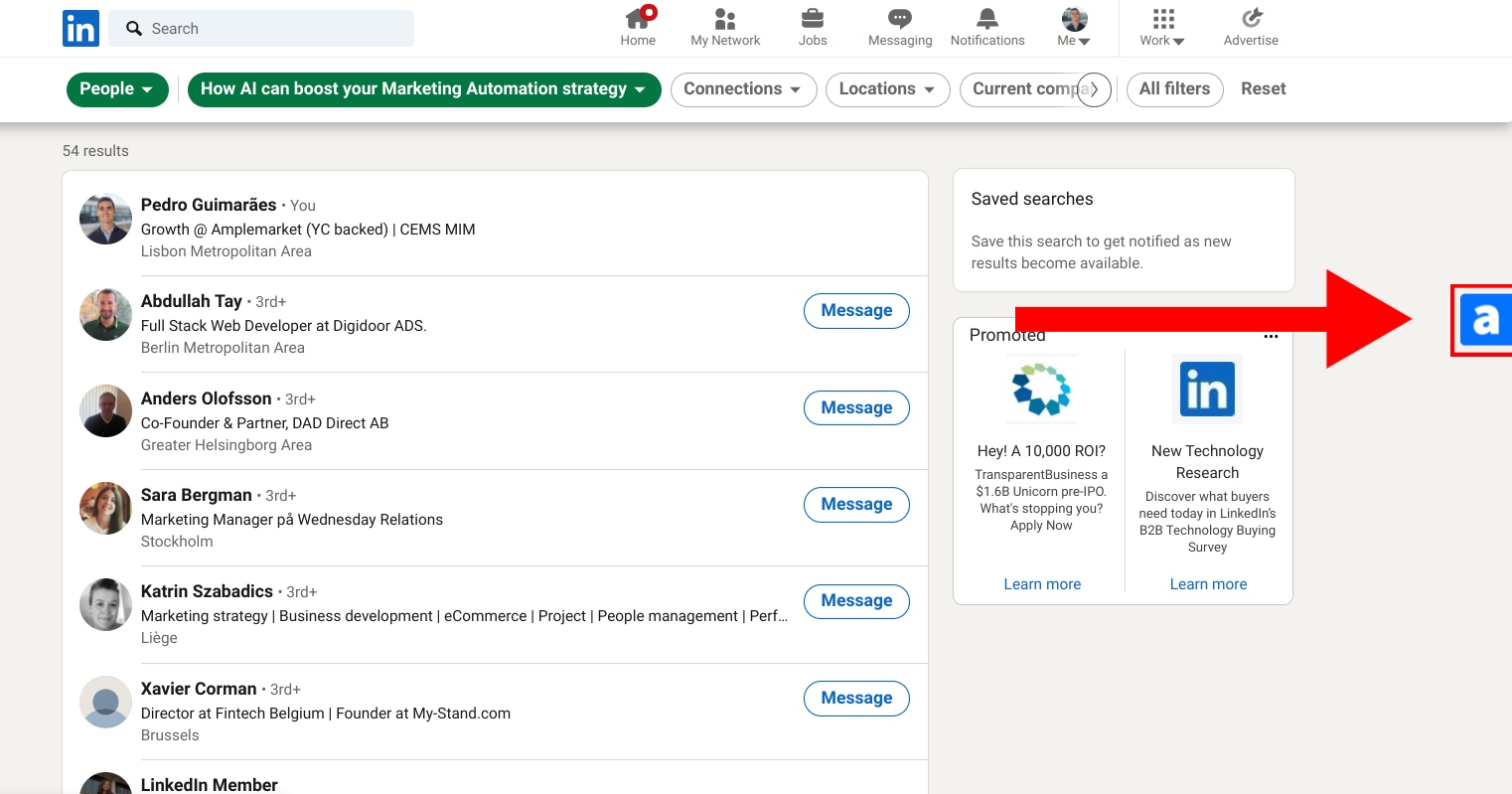Open the Locations filter dropdown
Image resolution: width=1512 pixels, height=794 pixels.
point(887,88)
